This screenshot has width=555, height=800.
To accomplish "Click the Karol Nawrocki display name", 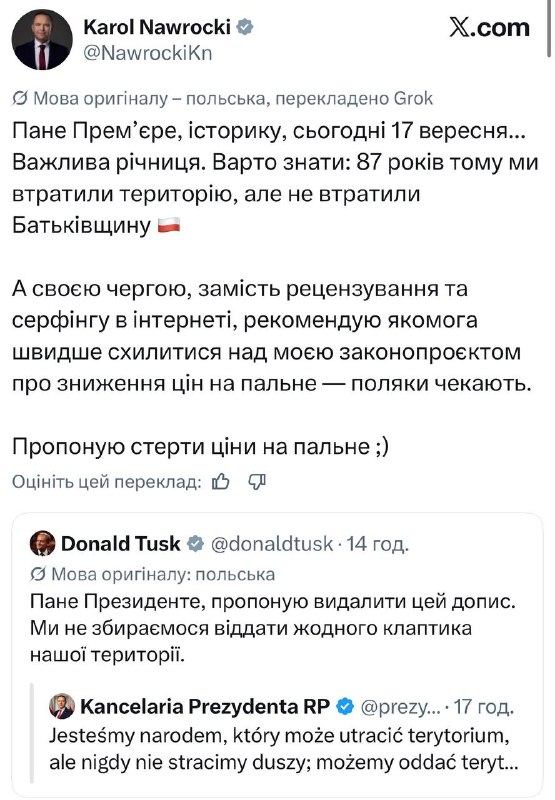I will click(x=157, y=27).
